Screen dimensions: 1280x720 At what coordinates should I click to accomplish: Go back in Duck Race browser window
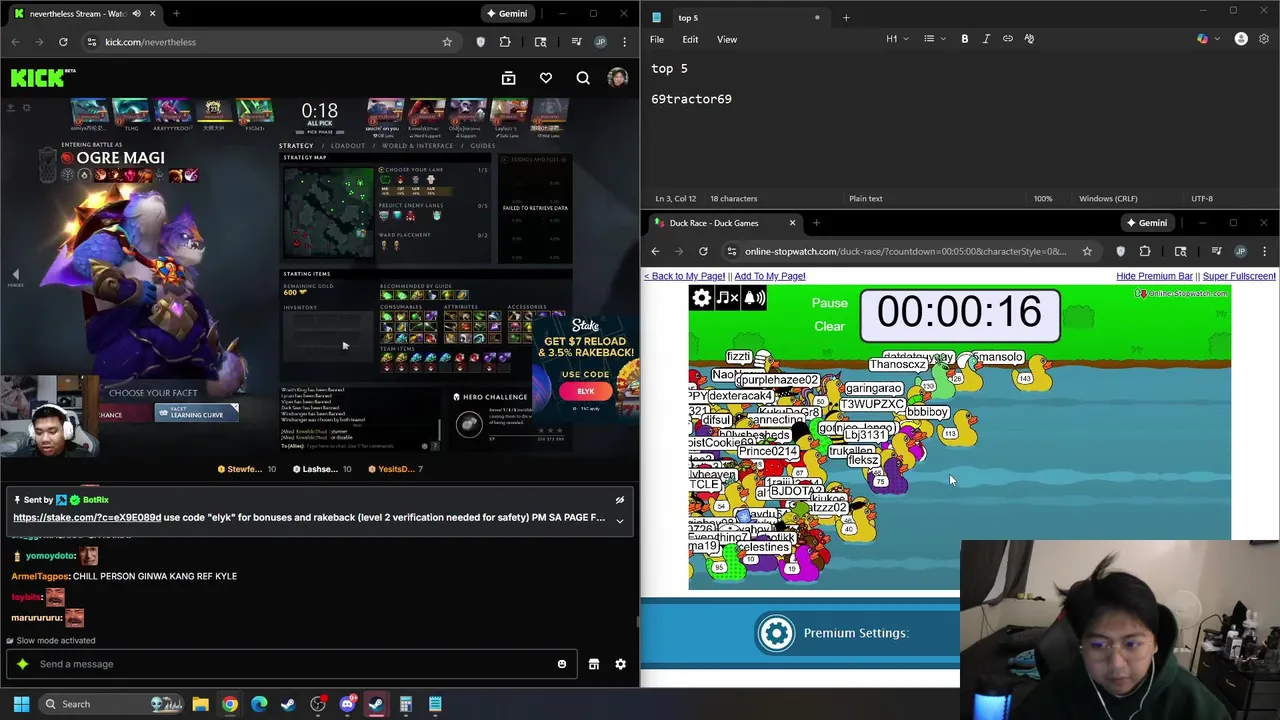point(655,251)
